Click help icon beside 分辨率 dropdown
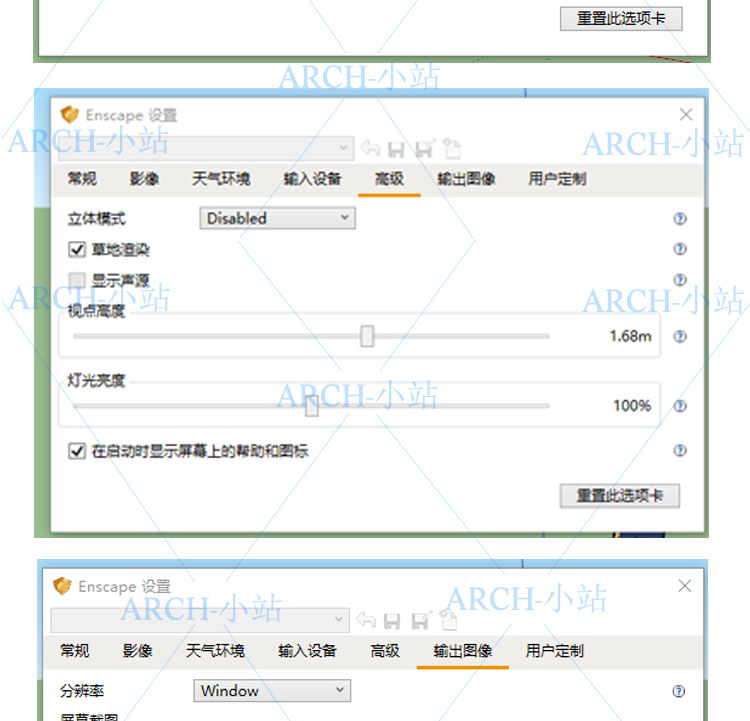The width and height of the screenshot is (750, 721). (679, 691)
